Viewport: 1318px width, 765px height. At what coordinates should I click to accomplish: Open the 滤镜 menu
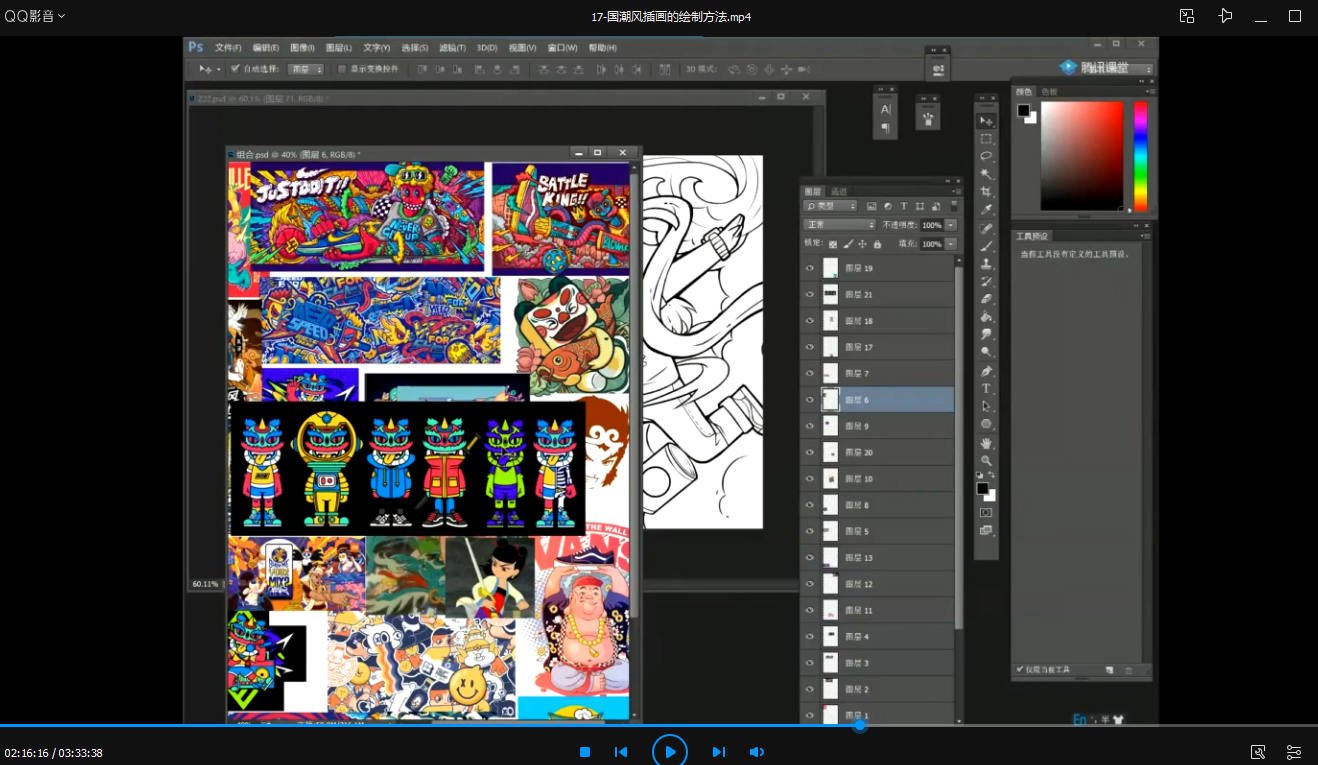tap(452, 48)
